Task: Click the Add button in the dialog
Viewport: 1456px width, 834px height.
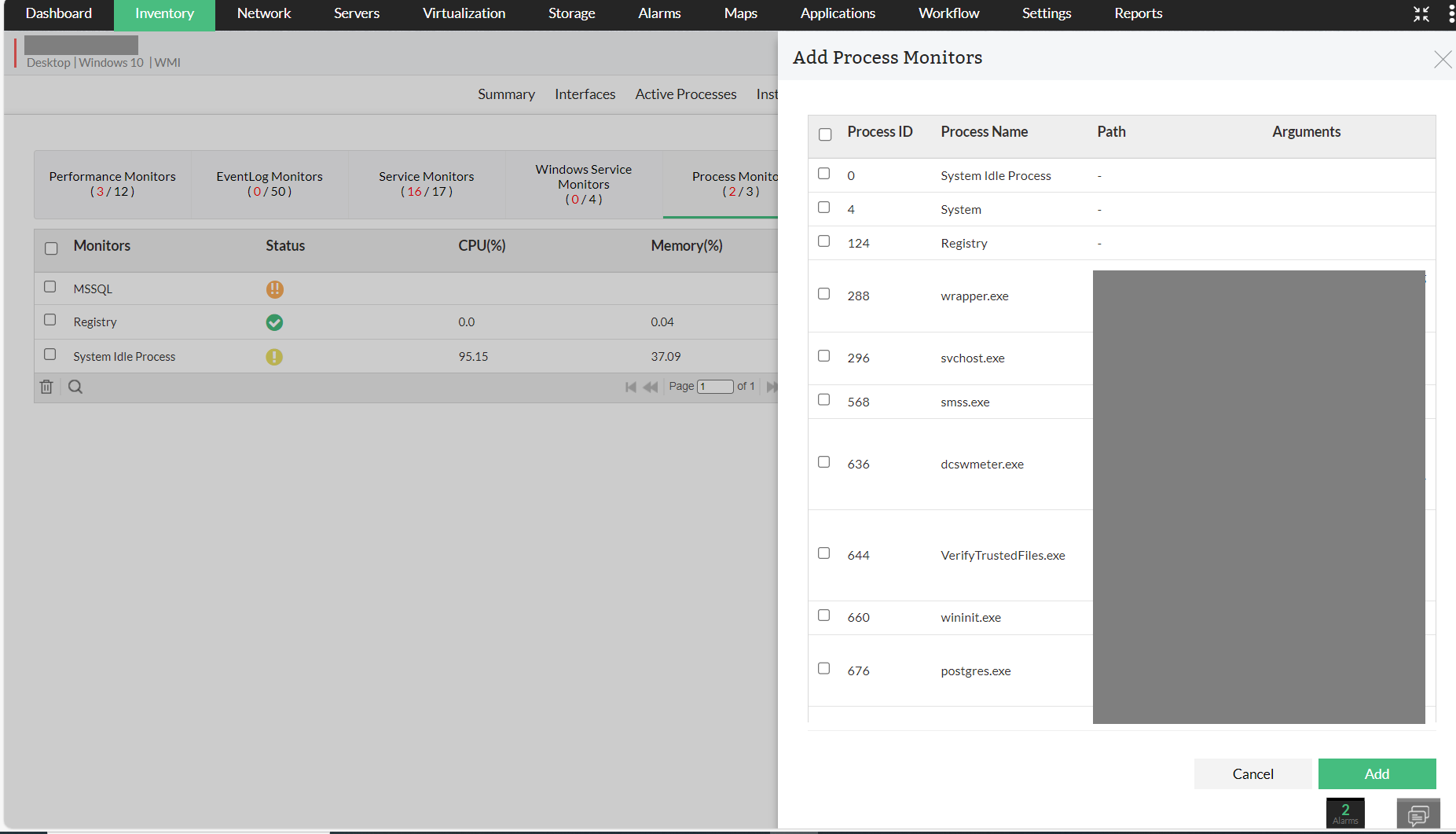Action: (x=1377, y=773)
